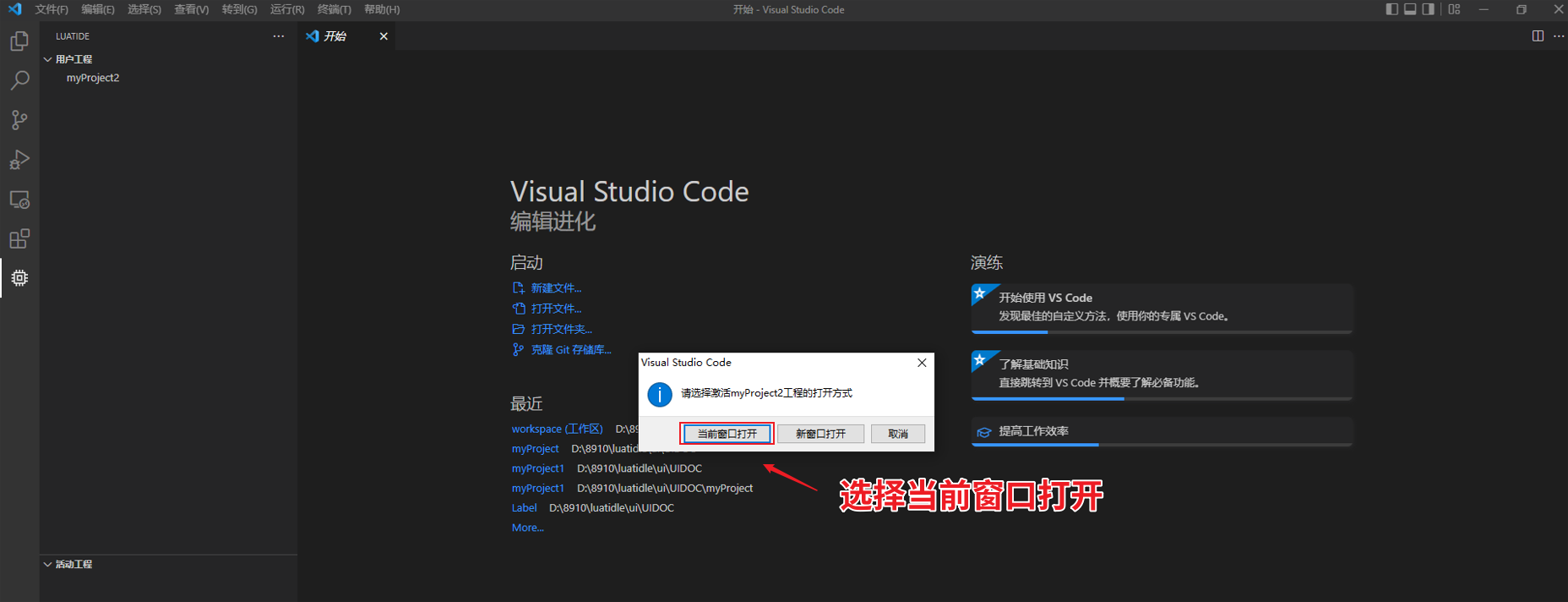Select myProject2 in the project tree
1568x602 pixels.
93,78
